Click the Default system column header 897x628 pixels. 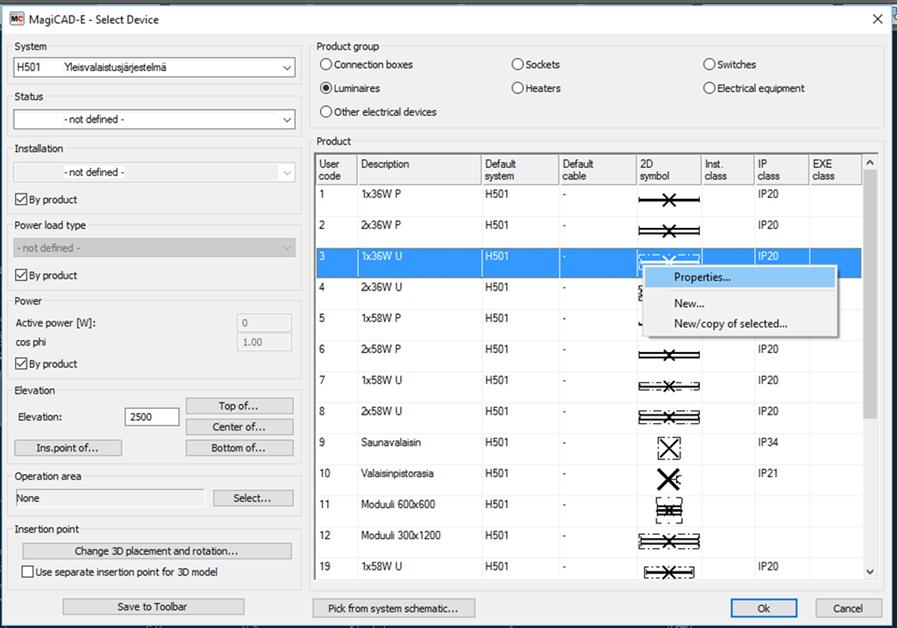pos(520,169)
